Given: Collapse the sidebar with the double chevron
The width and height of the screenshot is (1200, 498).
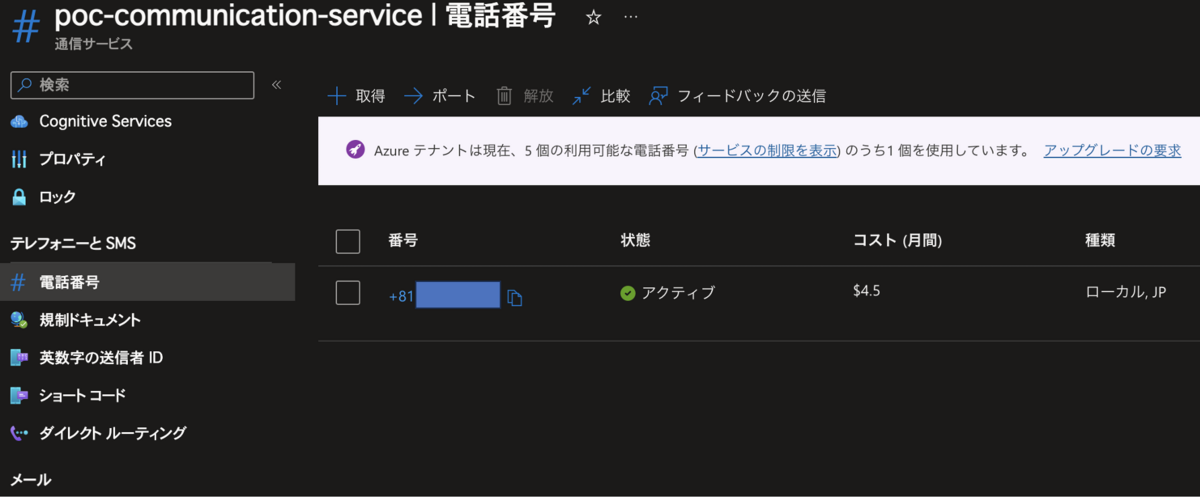Looking at the screenshot, I should click(277, 85).
